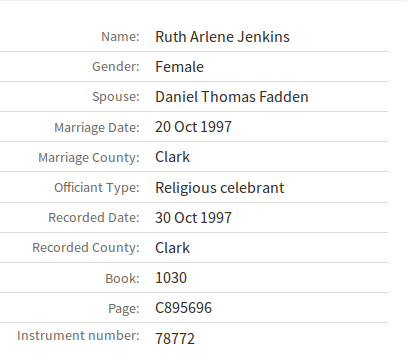Click the page value C895696

183,308
